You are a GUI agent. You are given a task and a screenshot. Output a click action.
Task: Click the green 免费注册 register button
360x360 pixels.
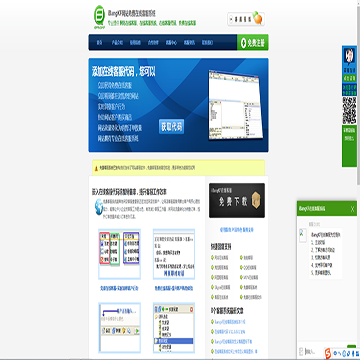pyautogui.click(x=253, y=43)
